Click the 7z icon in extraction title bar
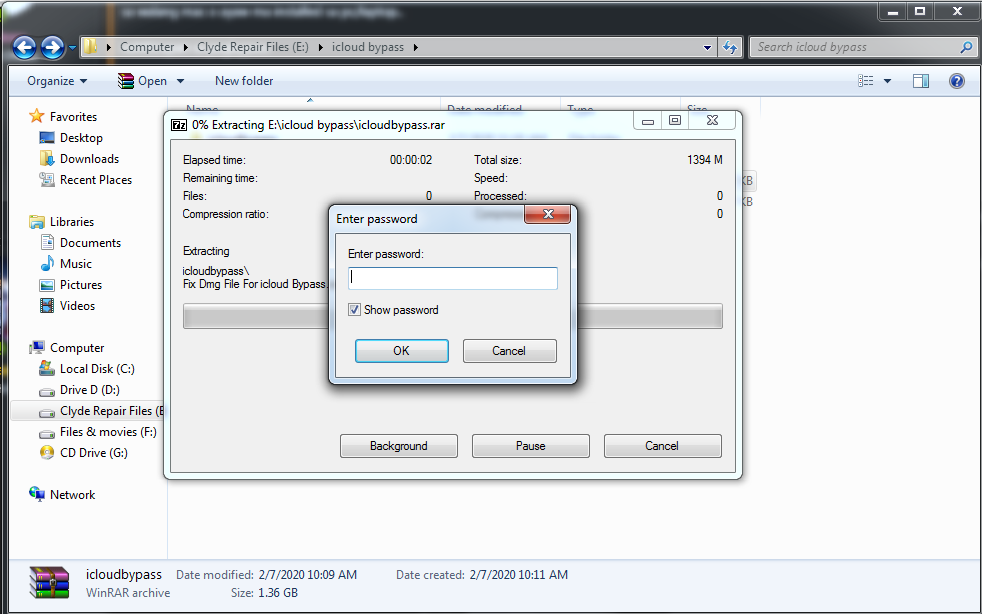Image resolution: width=982 pixels, height=614 pixels. click(179, 125)
